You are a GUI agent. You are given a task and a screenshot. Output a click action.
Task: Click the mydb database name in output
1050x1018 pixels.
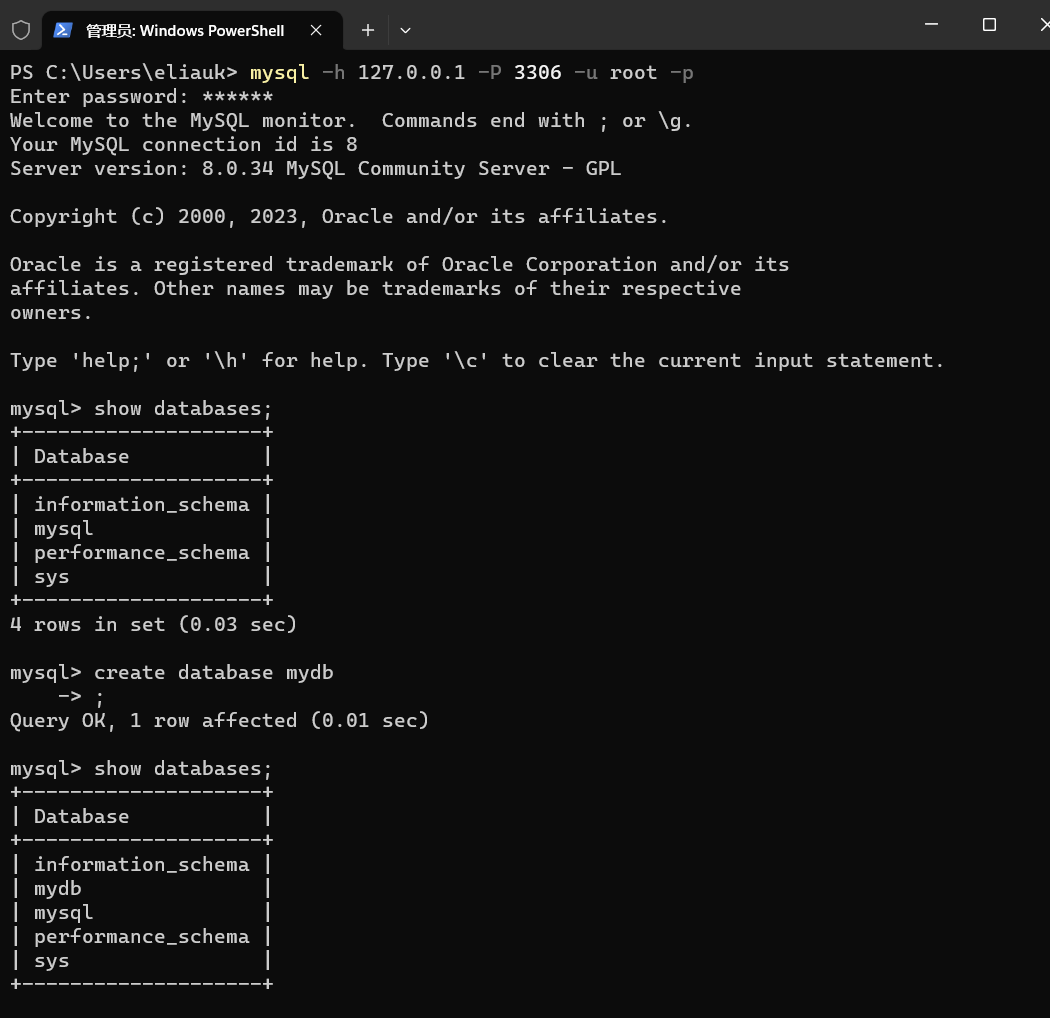coord(57,888)
